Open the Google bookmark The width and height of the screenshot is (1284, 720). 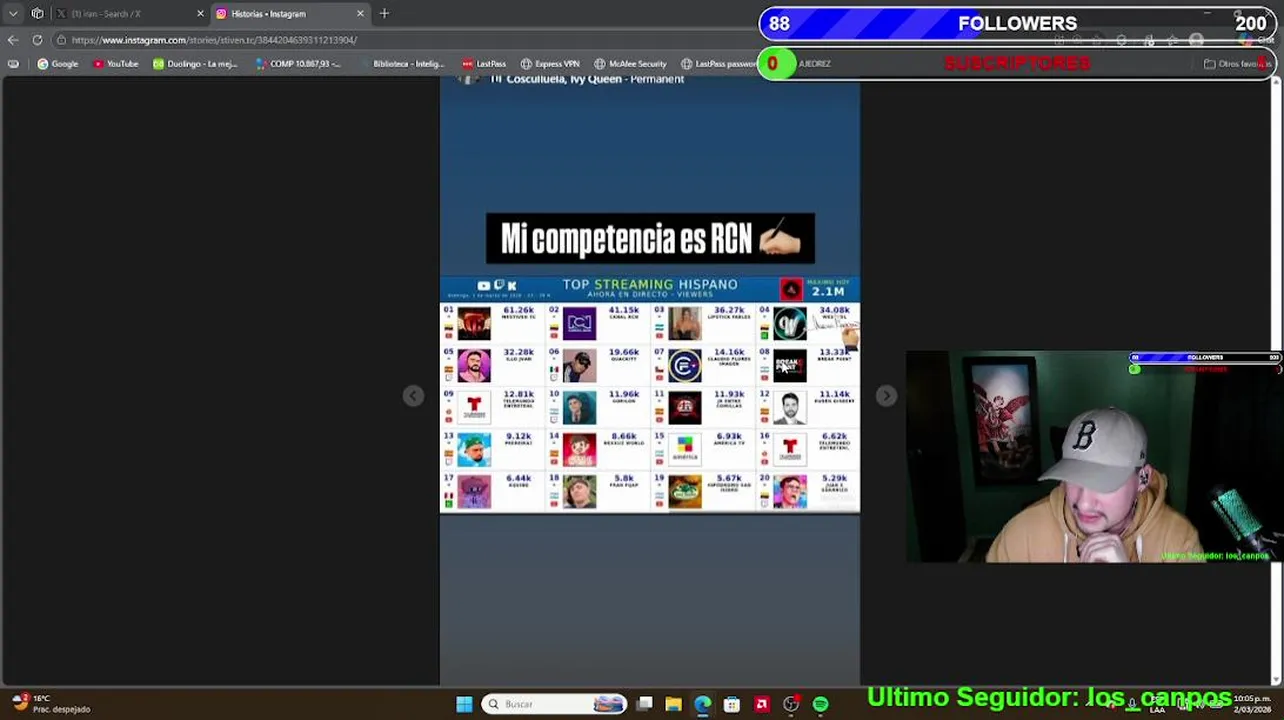point(57,64)
